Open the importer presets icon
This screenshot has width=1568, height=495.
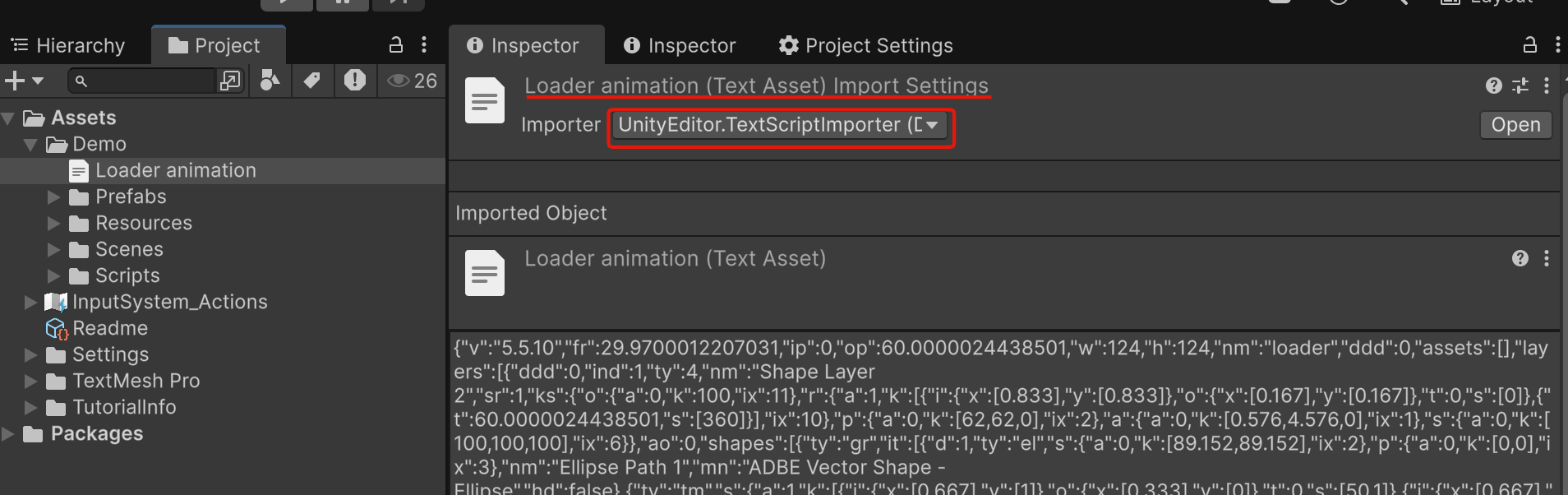coord(1521,86)
